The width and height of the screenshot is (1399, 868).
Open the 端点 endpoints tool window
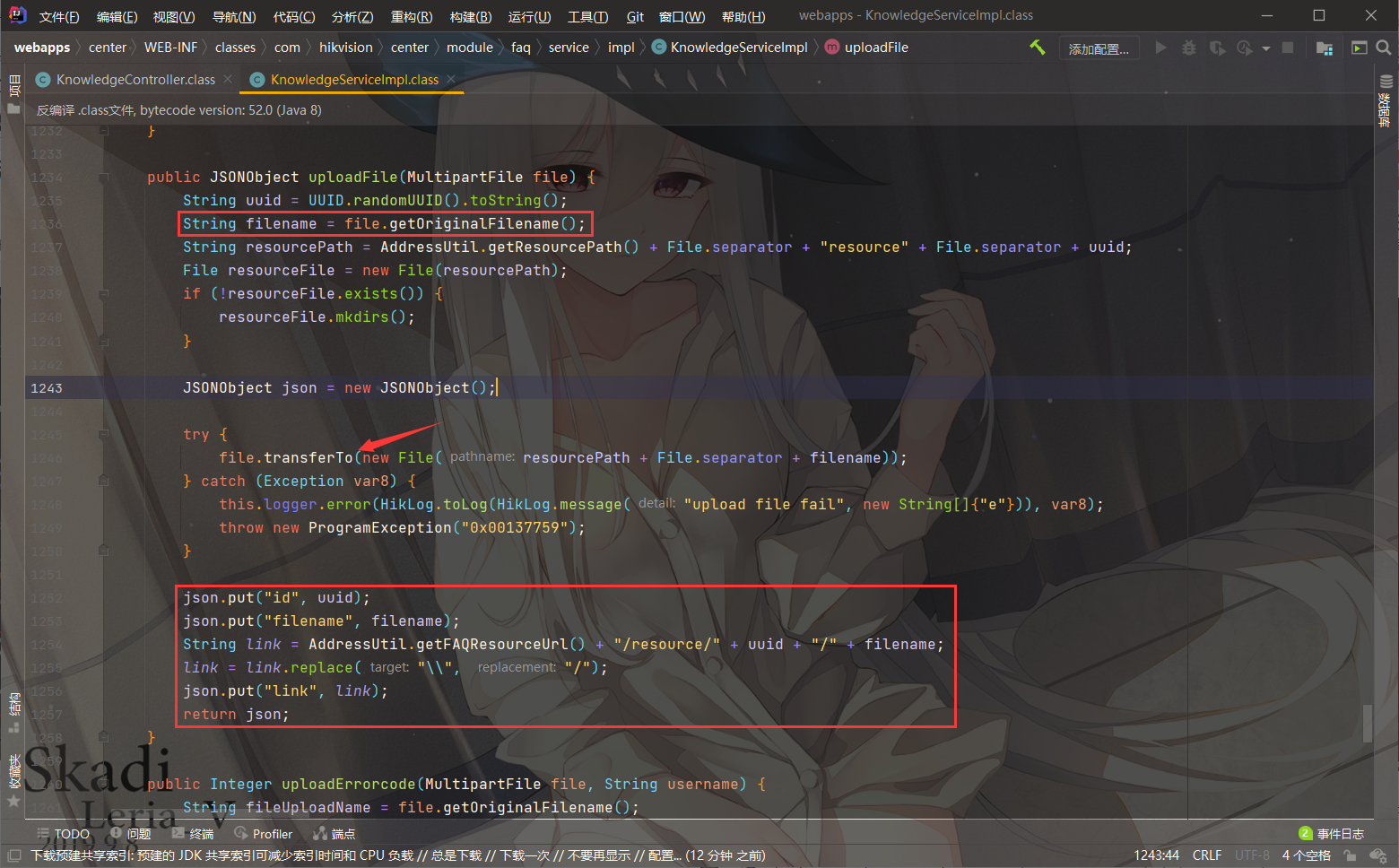[x=335, y=834]
